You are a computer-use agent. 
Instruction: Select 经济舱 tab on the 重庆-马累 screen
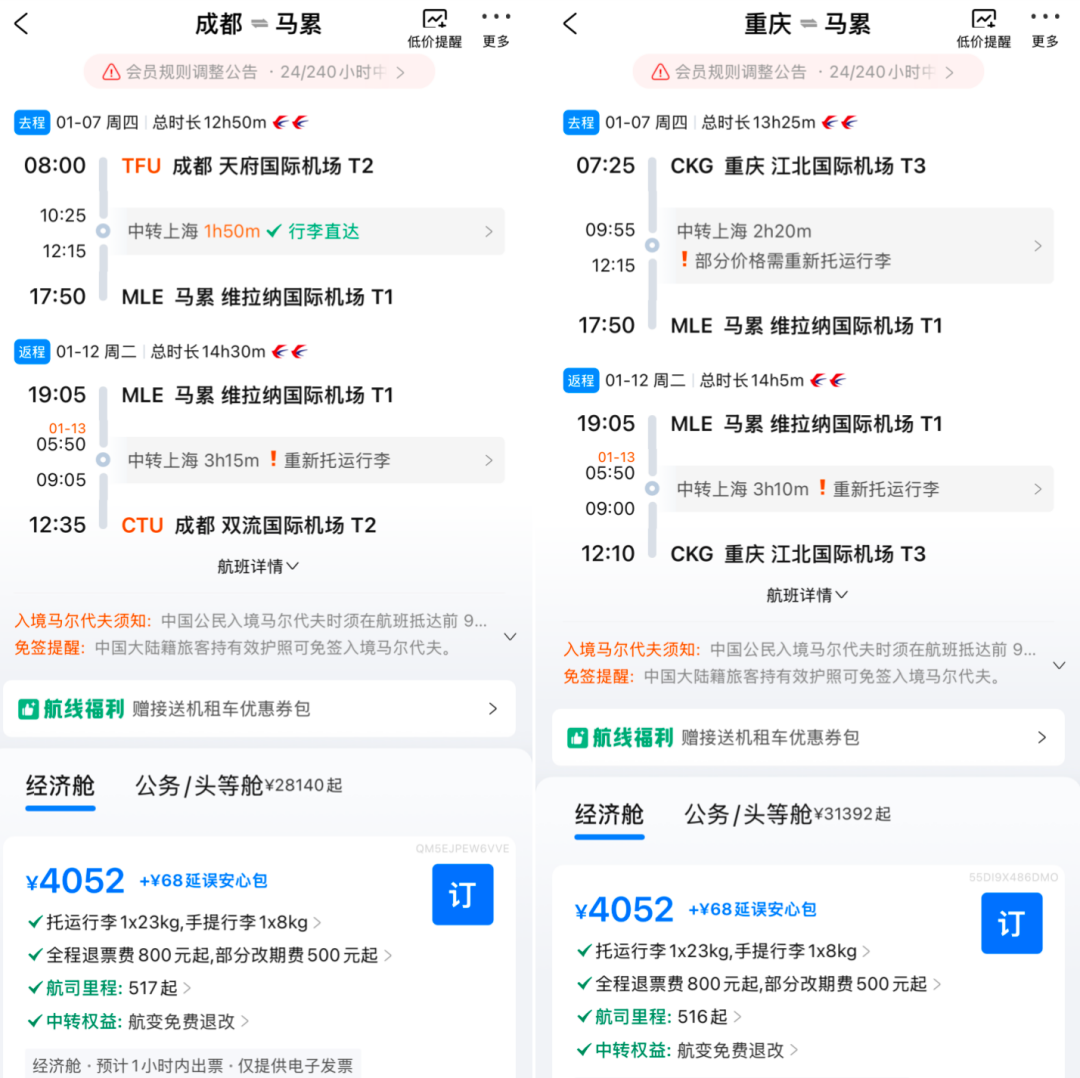click(610, 815)
